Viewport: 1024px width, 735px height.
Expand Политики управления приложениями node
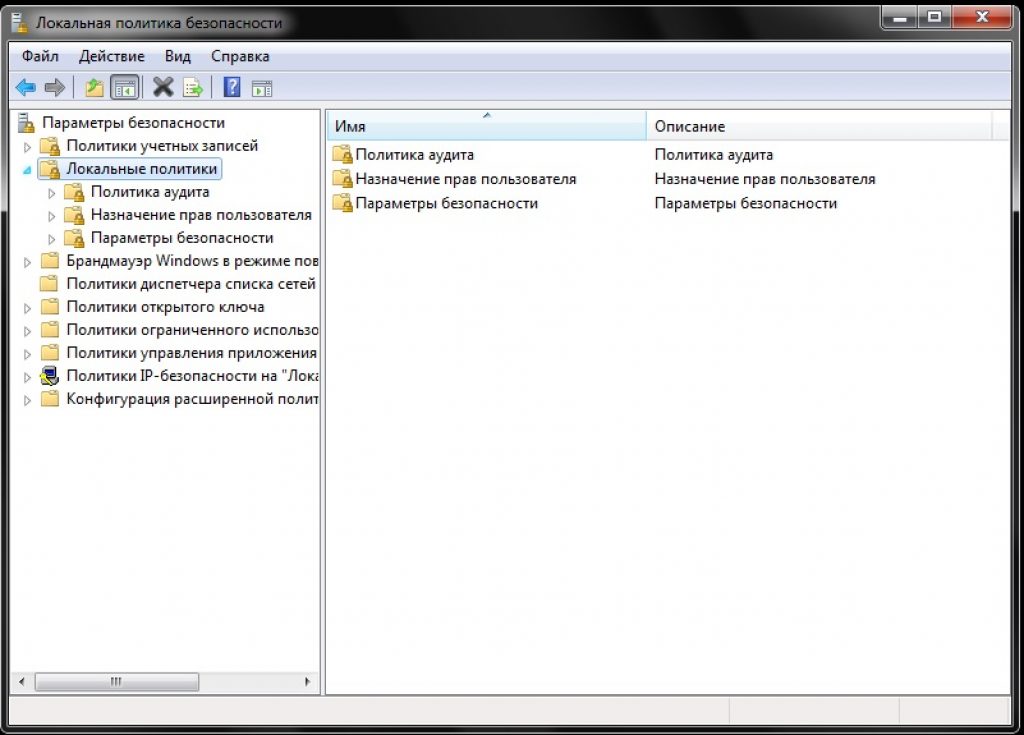(27, 354)
